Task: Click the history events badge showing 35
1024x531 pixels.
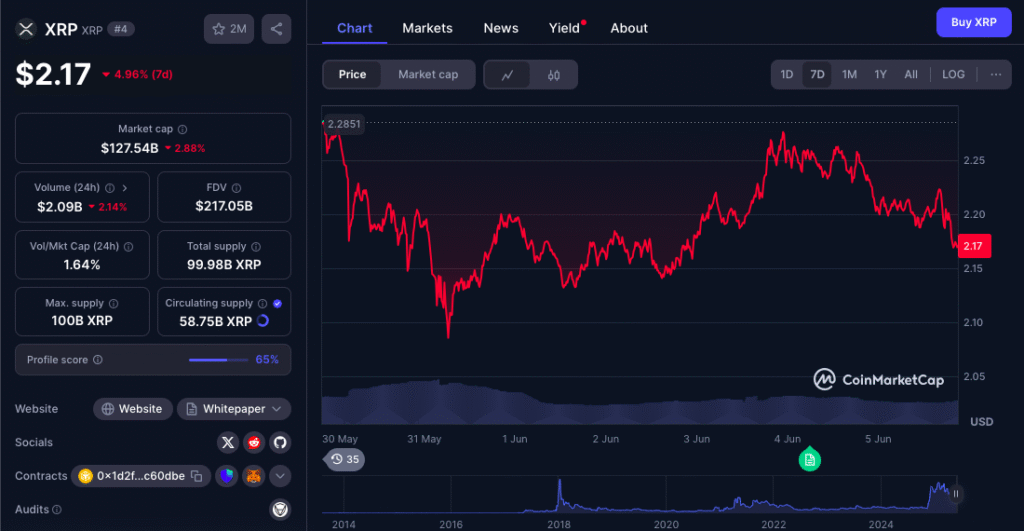Action: click(345, 459)
